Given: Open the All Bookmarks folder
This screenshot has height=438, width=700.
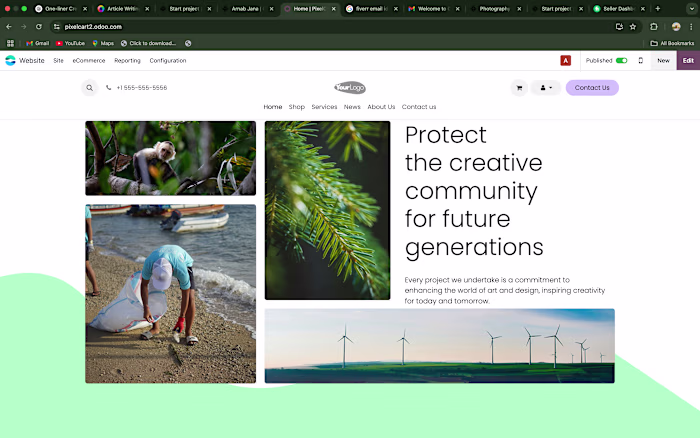Looking at the screenshot, I should coord(672,43).
